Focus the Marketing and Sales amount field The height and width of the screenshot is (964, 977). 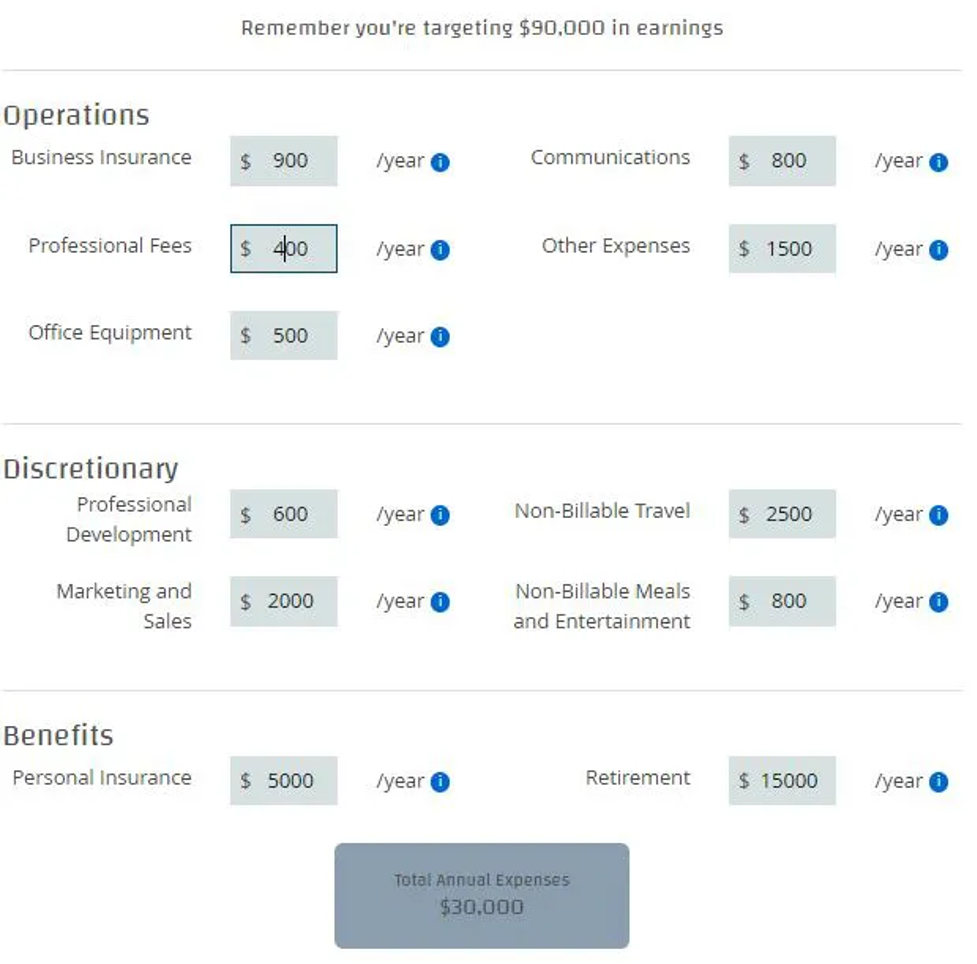pyautogui.click(x=284, y=601)
